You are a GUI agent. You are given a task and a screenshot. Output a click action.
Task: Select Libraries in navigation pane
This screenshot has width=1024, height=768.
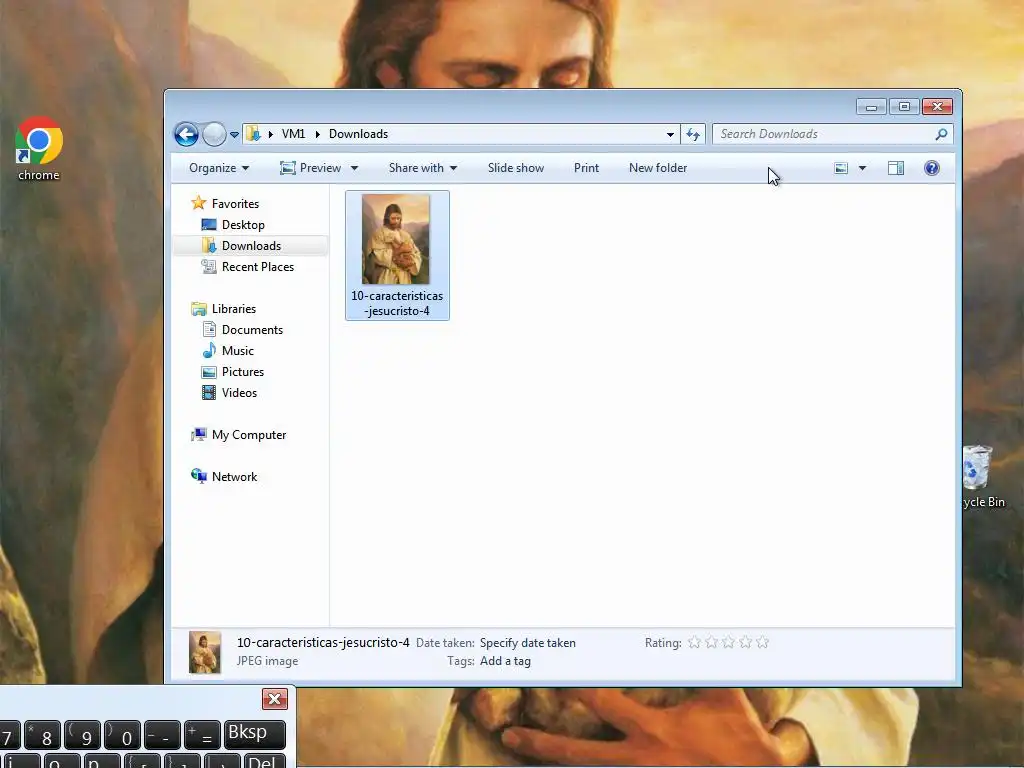234,309
